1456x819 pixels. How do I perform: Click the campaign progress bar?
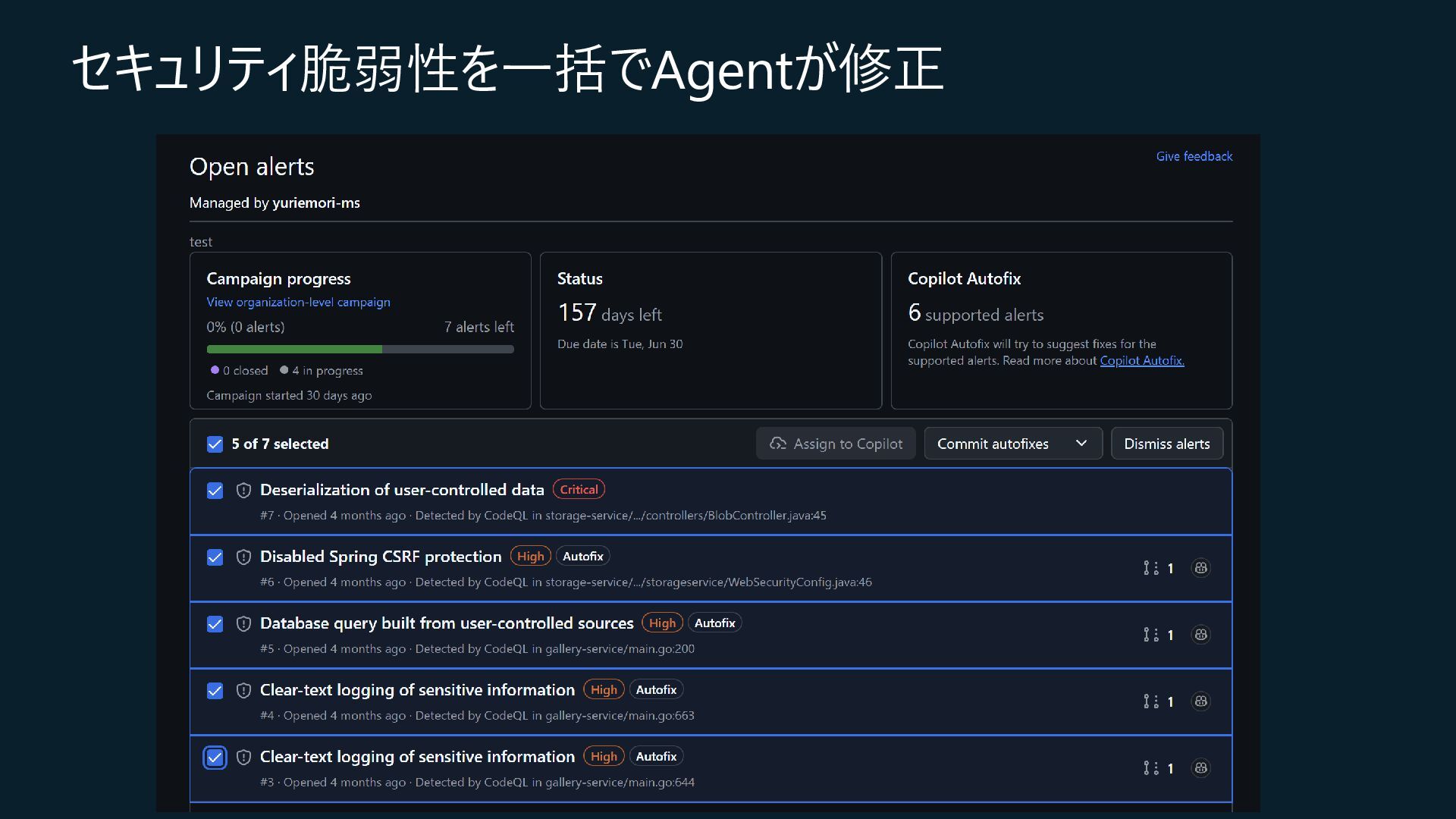[x=360, y=350]
